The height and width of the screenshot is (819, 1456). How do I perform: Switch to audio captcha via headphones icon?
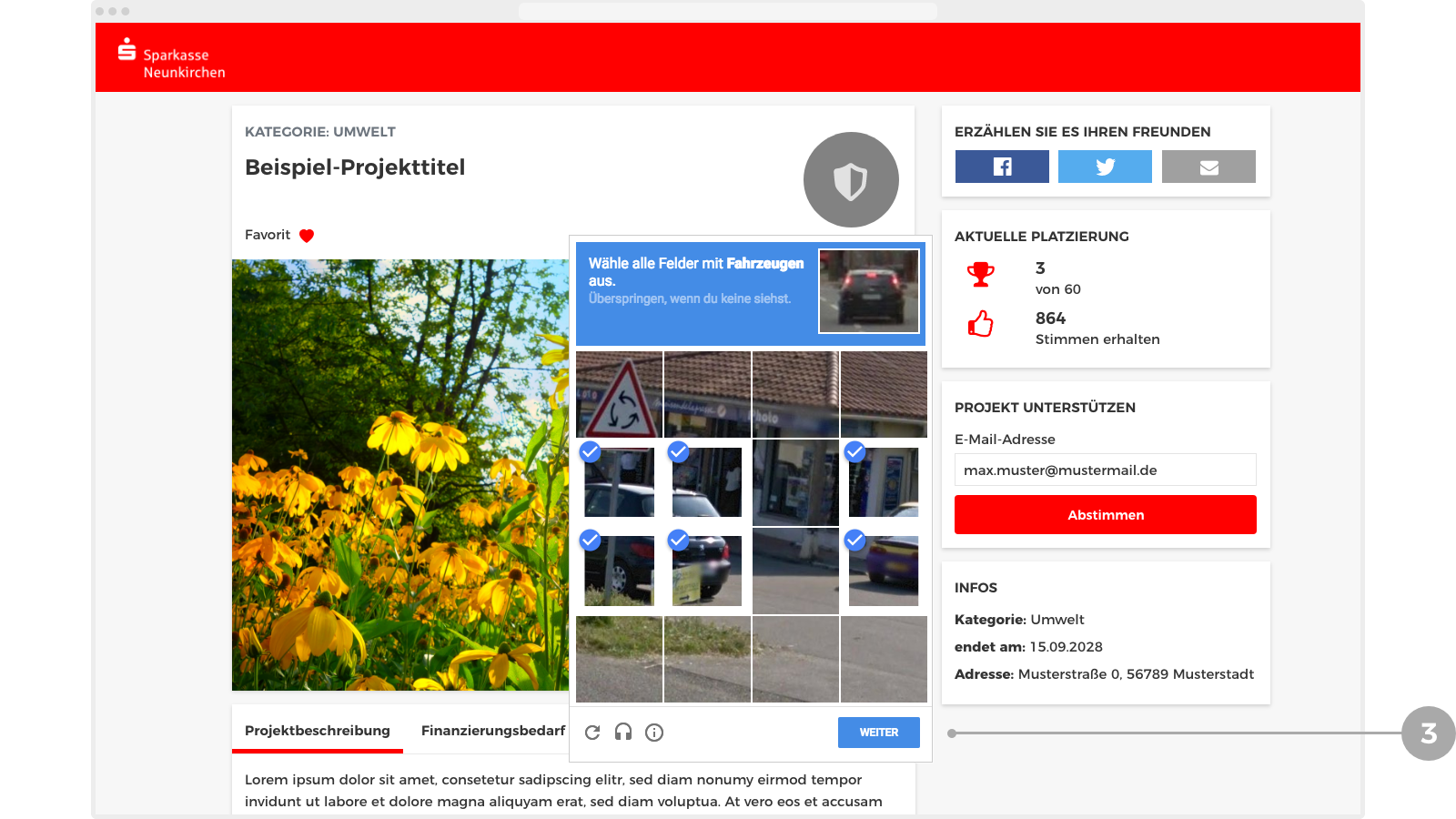pos(623,732)
